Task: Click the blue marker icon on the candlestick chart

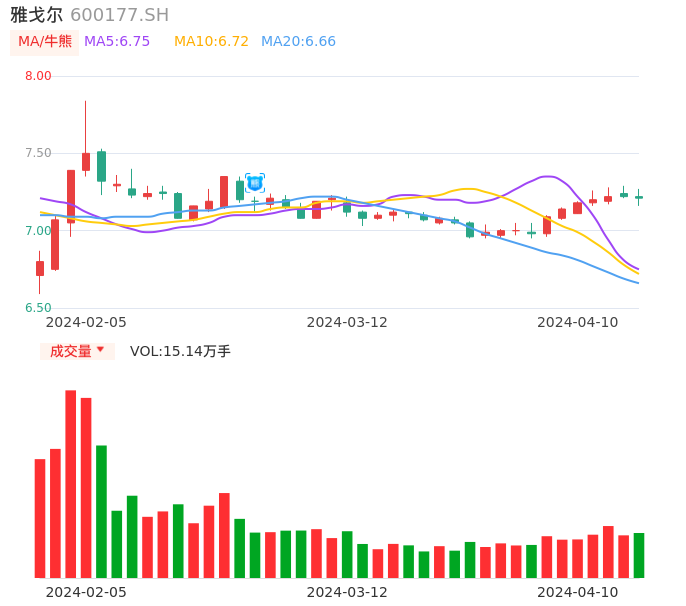Action: click(255, 183)
